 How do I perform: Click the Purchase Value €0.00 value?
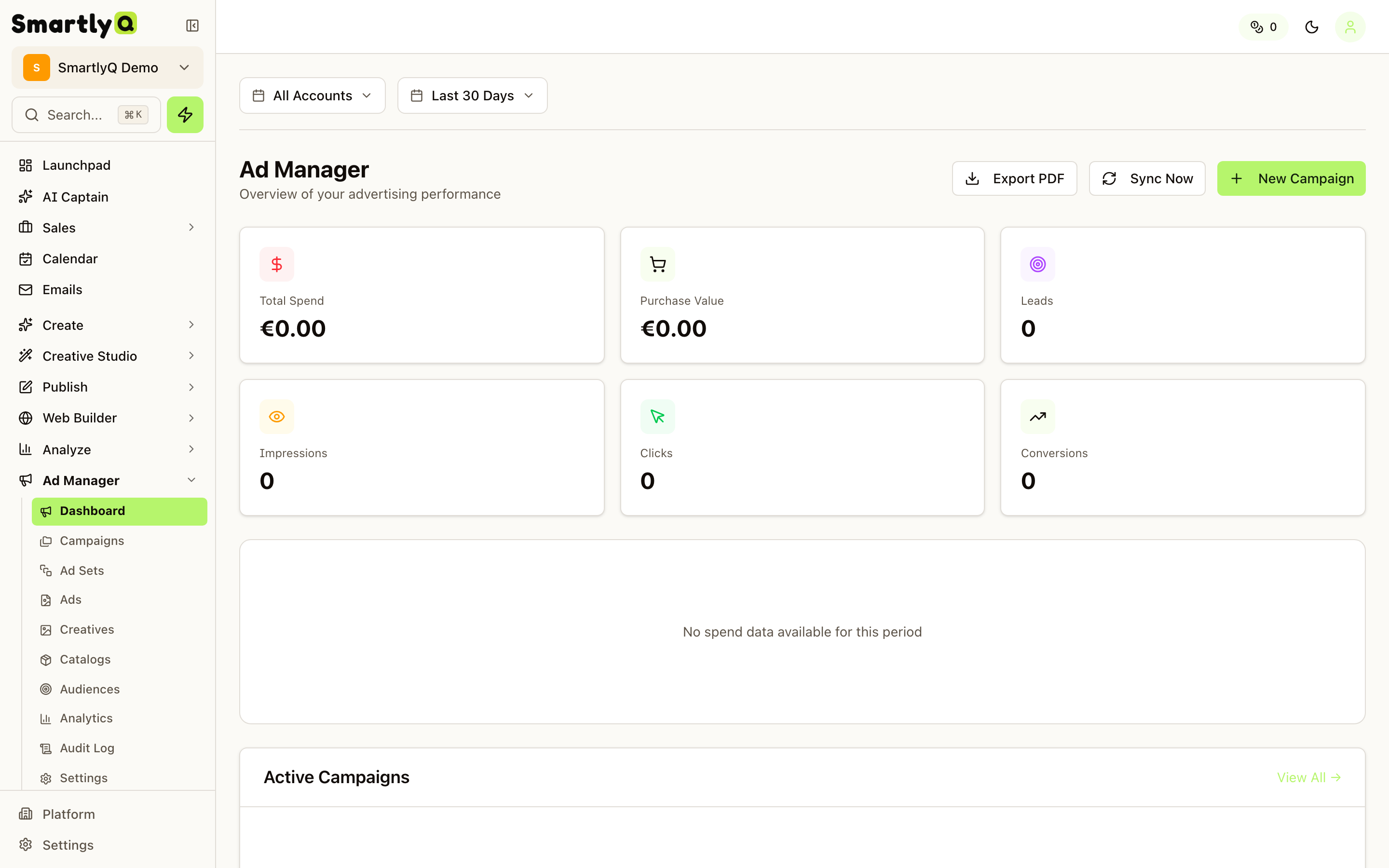pos(673,329)
